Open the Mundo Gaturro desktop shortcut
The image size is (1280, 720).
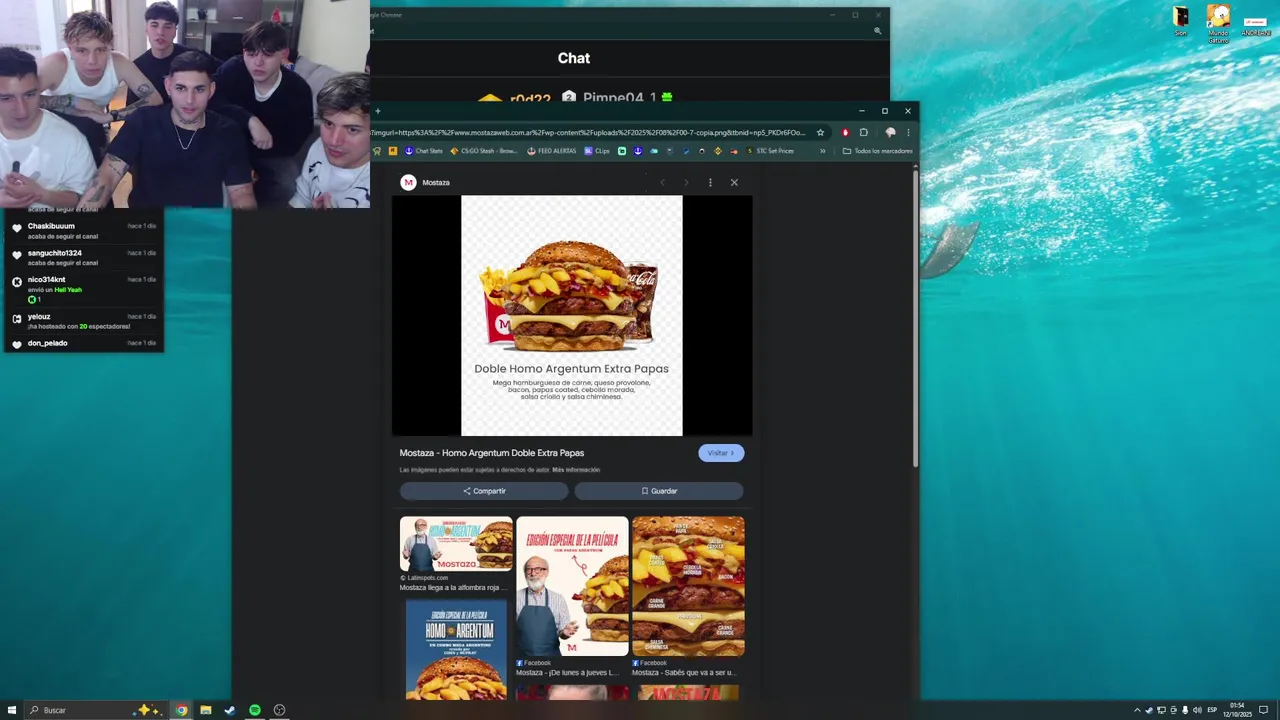(1218, 22)
